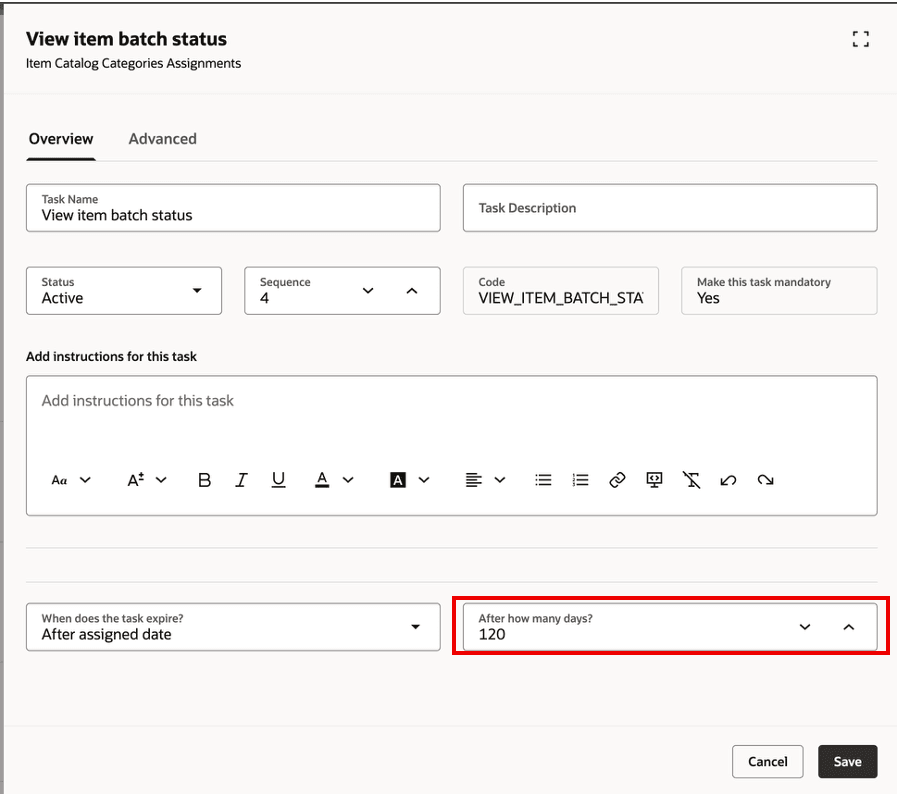This screenshot has height=796, width=904.
Task: Undo the last edit in the editor
Action: pyautogui.click(x=728, y=479)
